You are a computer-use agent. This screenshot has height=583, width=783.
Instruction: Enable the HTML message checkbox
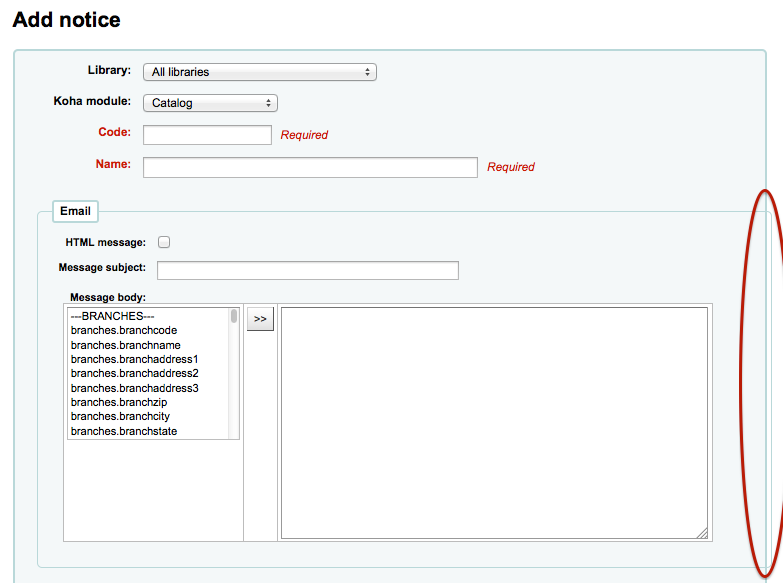click(x=164, y=242)
